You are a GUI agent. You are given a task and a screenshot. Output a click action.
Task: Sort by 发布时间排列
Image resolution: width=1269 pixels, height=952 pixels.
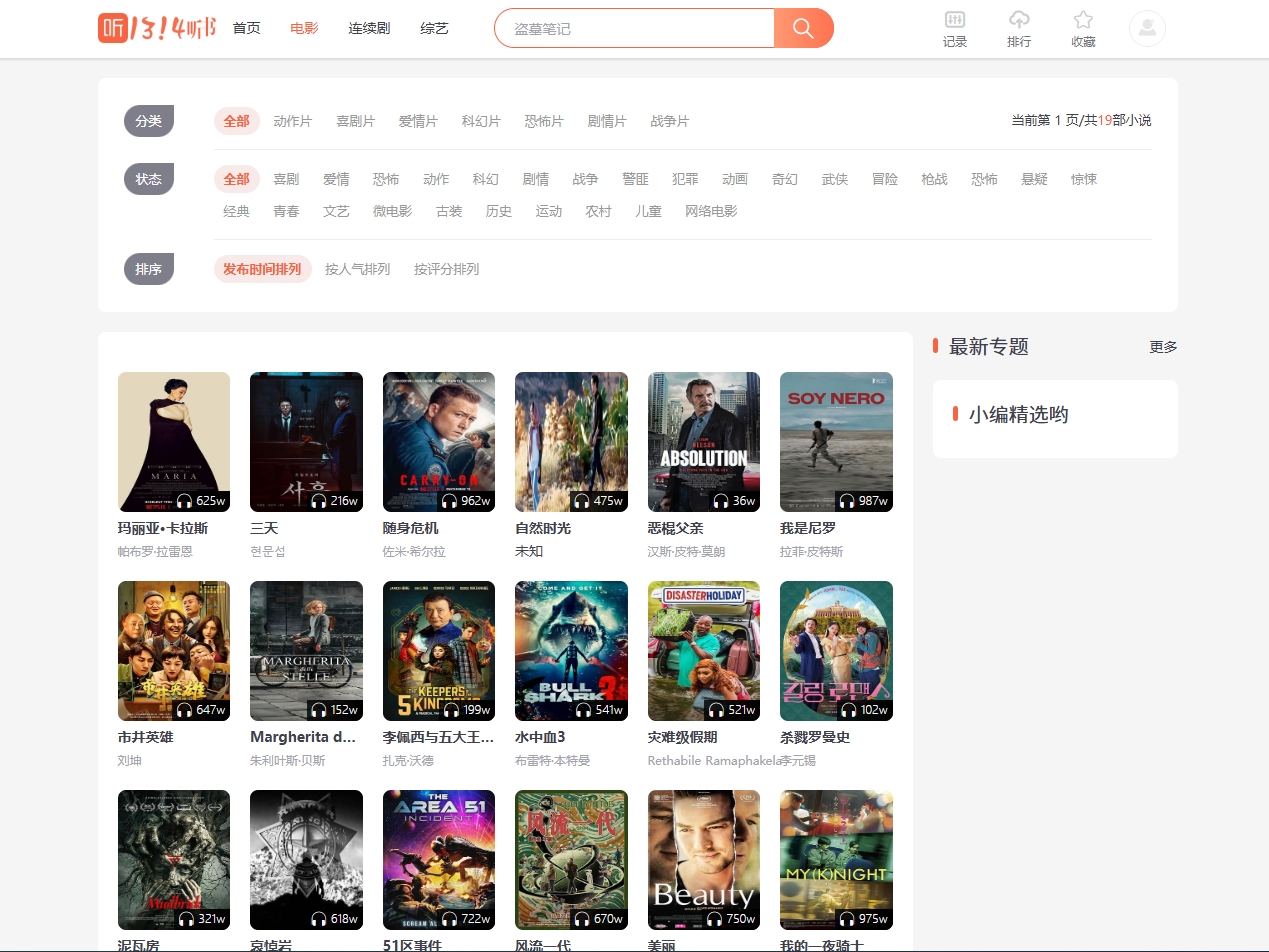262,269
